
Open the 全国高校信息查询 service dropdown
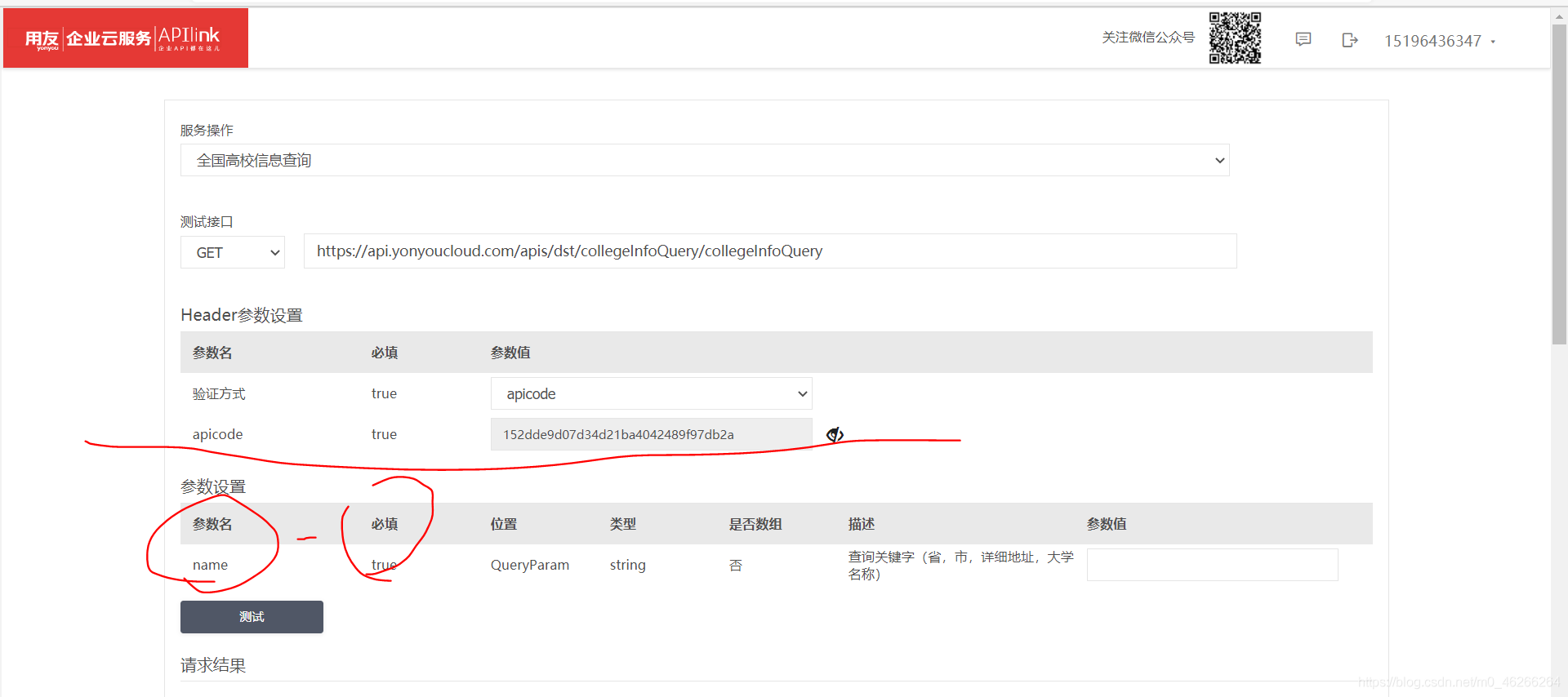pos(705,160)
